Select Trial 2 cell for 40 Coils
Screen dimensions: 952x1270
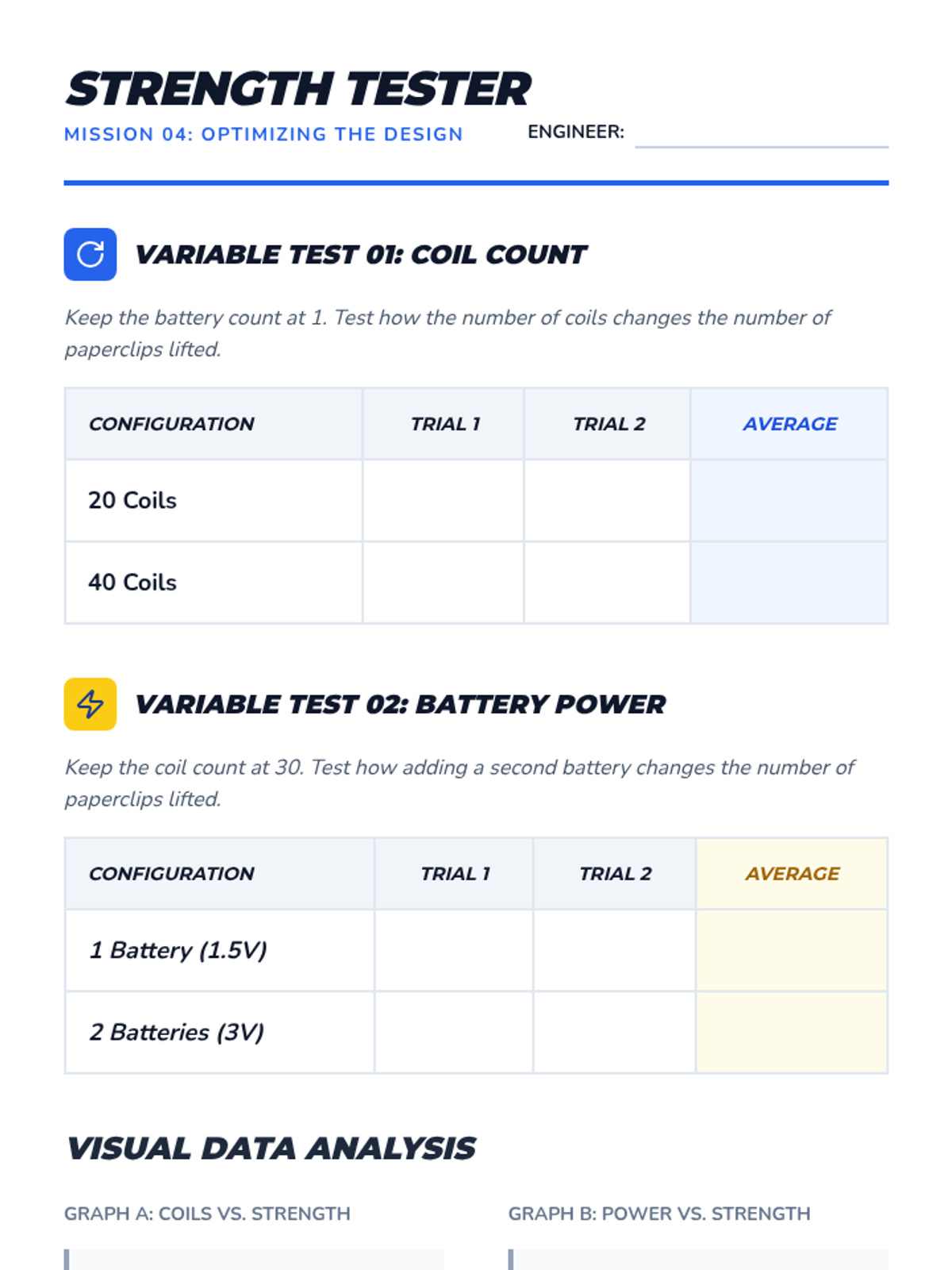[x=607, y=583]
